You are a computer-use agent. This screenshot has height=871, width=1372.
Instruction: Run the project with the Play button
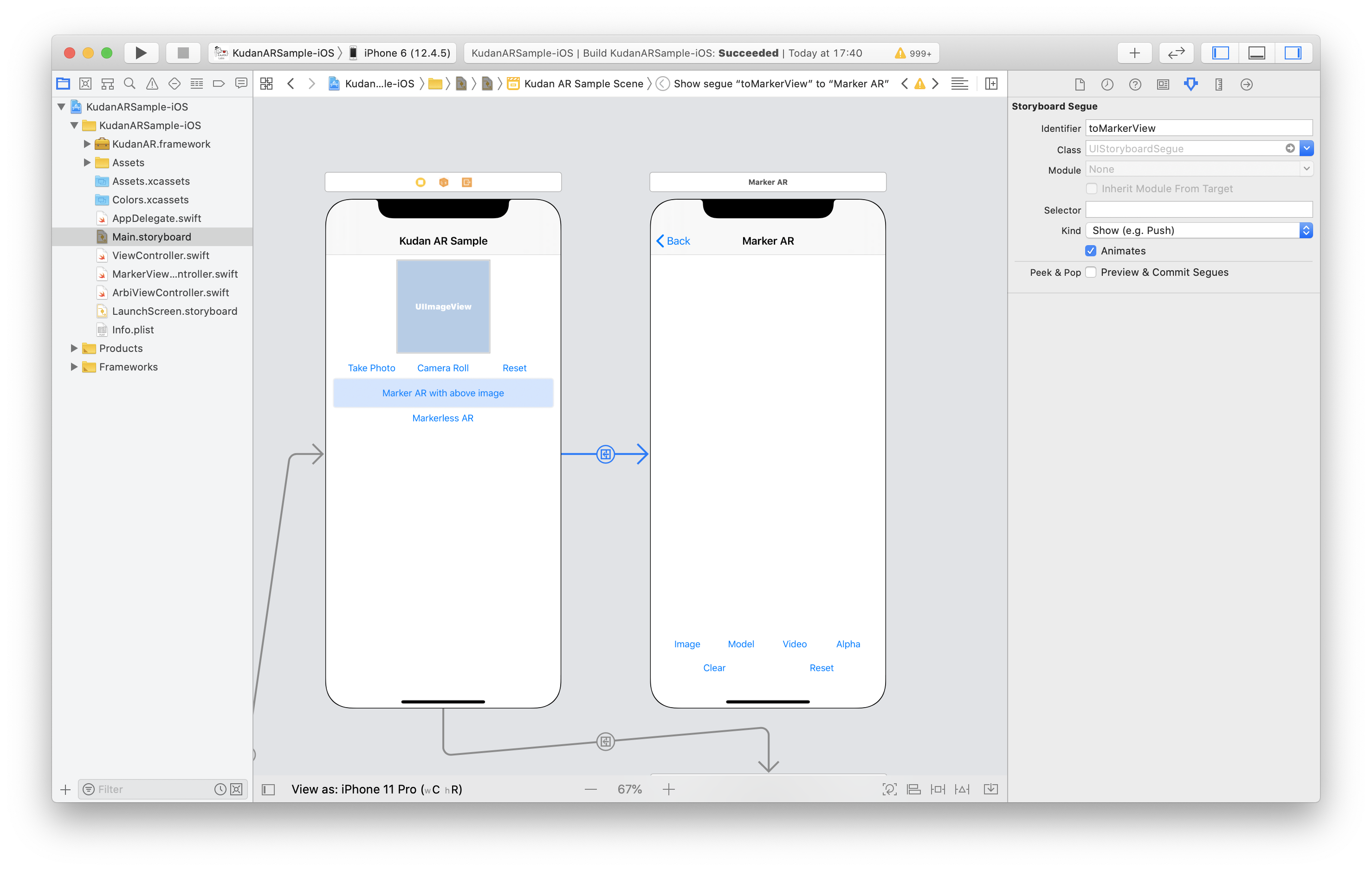tap(141, 53)
